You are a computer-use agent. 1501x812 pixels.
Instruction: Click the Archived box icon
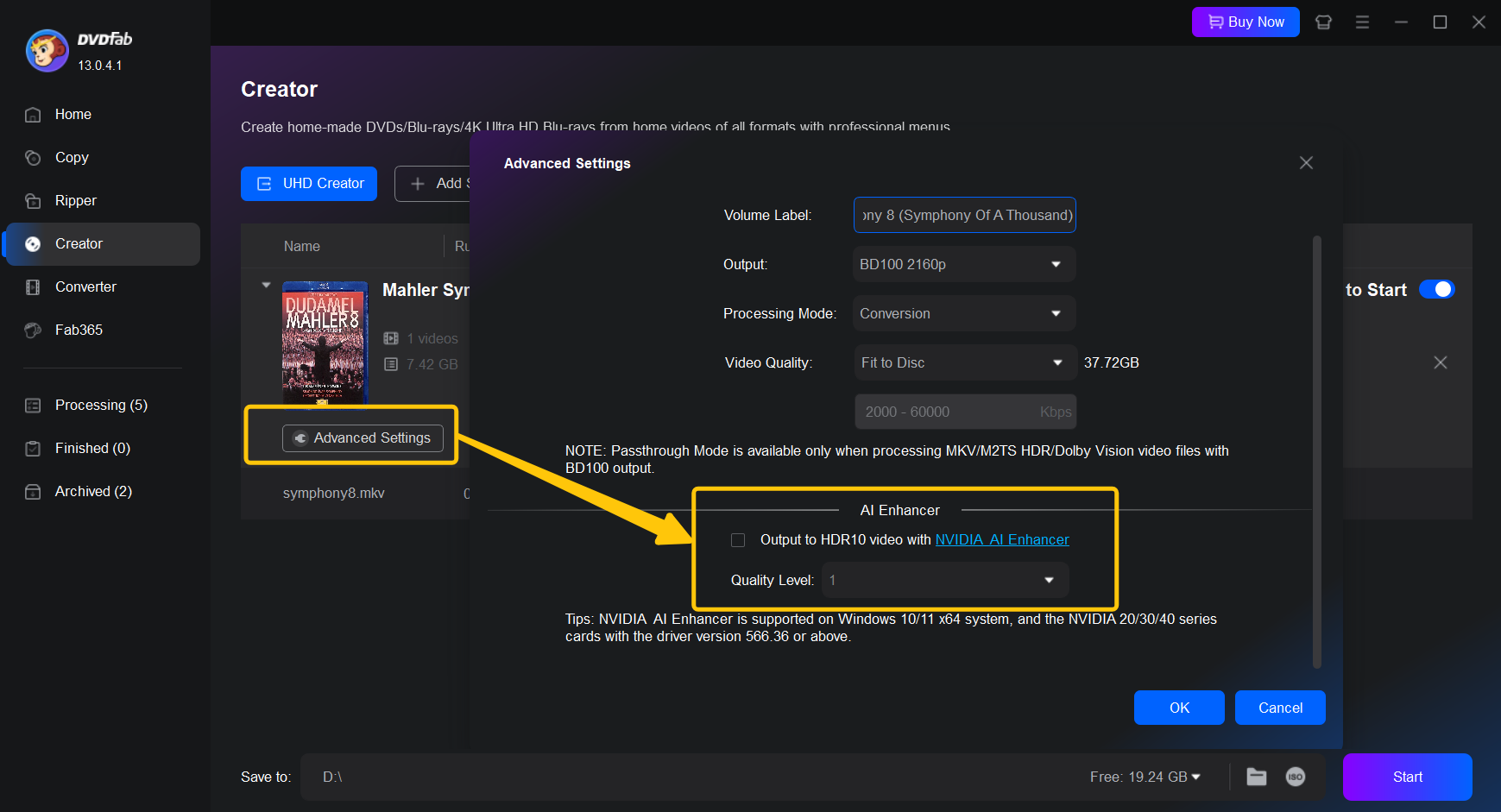point(33,492)
